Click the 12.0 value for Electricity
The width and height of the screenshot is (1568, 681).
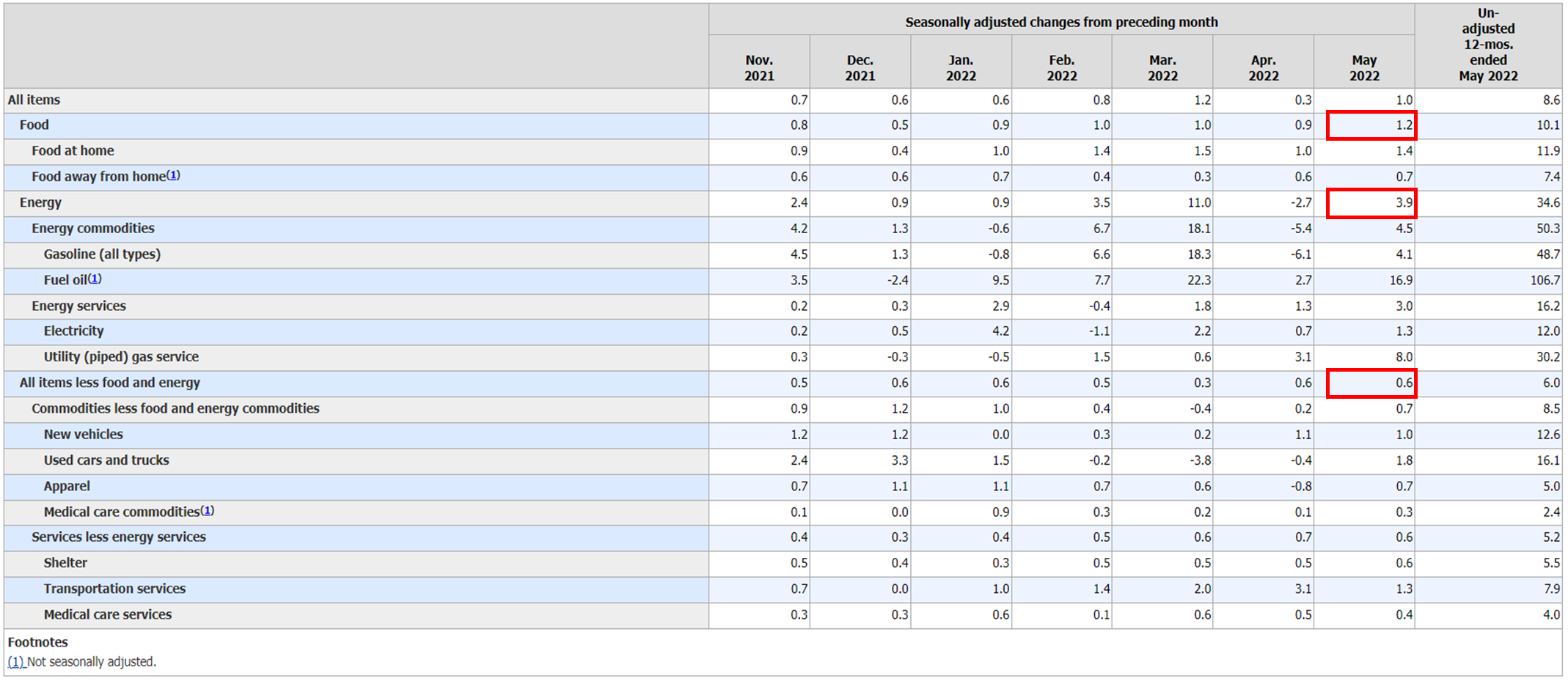pyautogui.click(x=1548, y=331)
